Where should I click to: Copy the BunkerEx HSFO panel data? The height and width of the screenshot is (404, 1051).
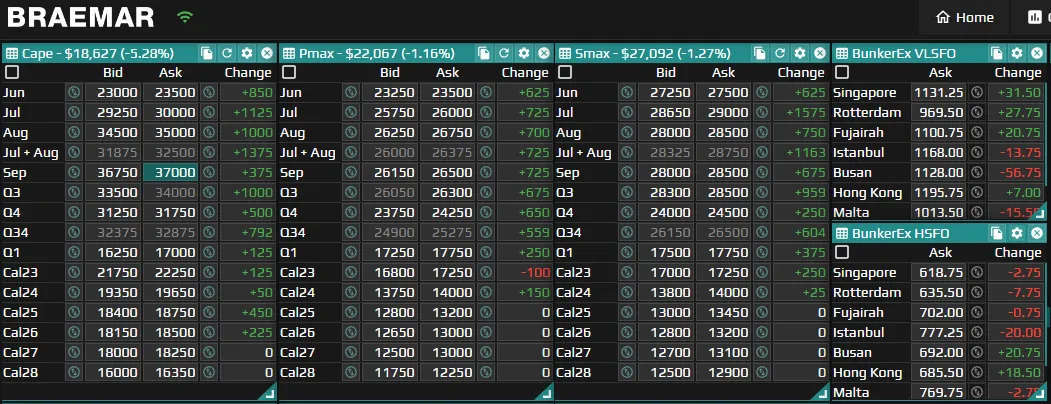pos(997,233)
